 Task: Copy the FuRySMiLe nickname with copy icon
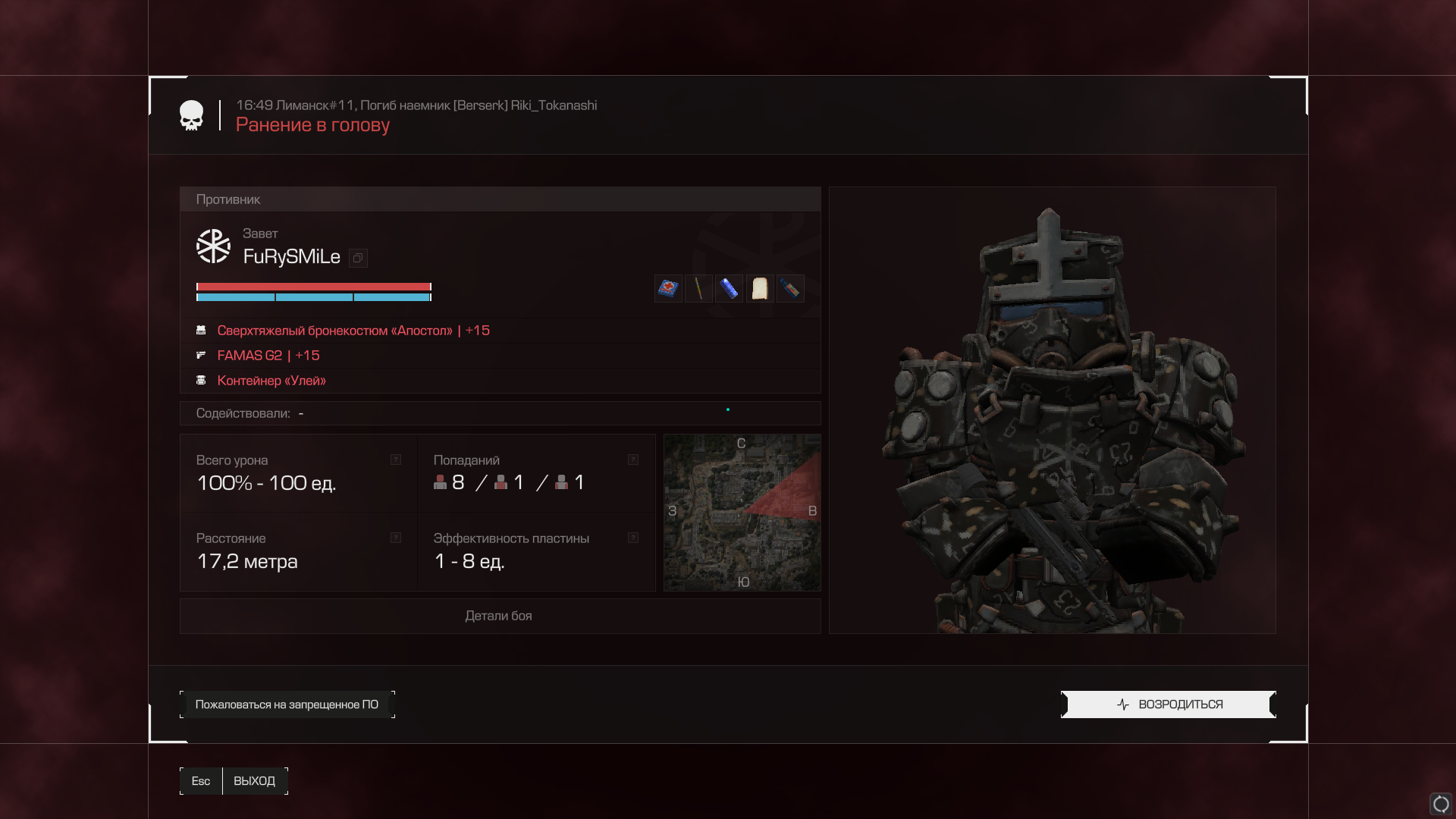pyautogui.click(x=358, y=258)
